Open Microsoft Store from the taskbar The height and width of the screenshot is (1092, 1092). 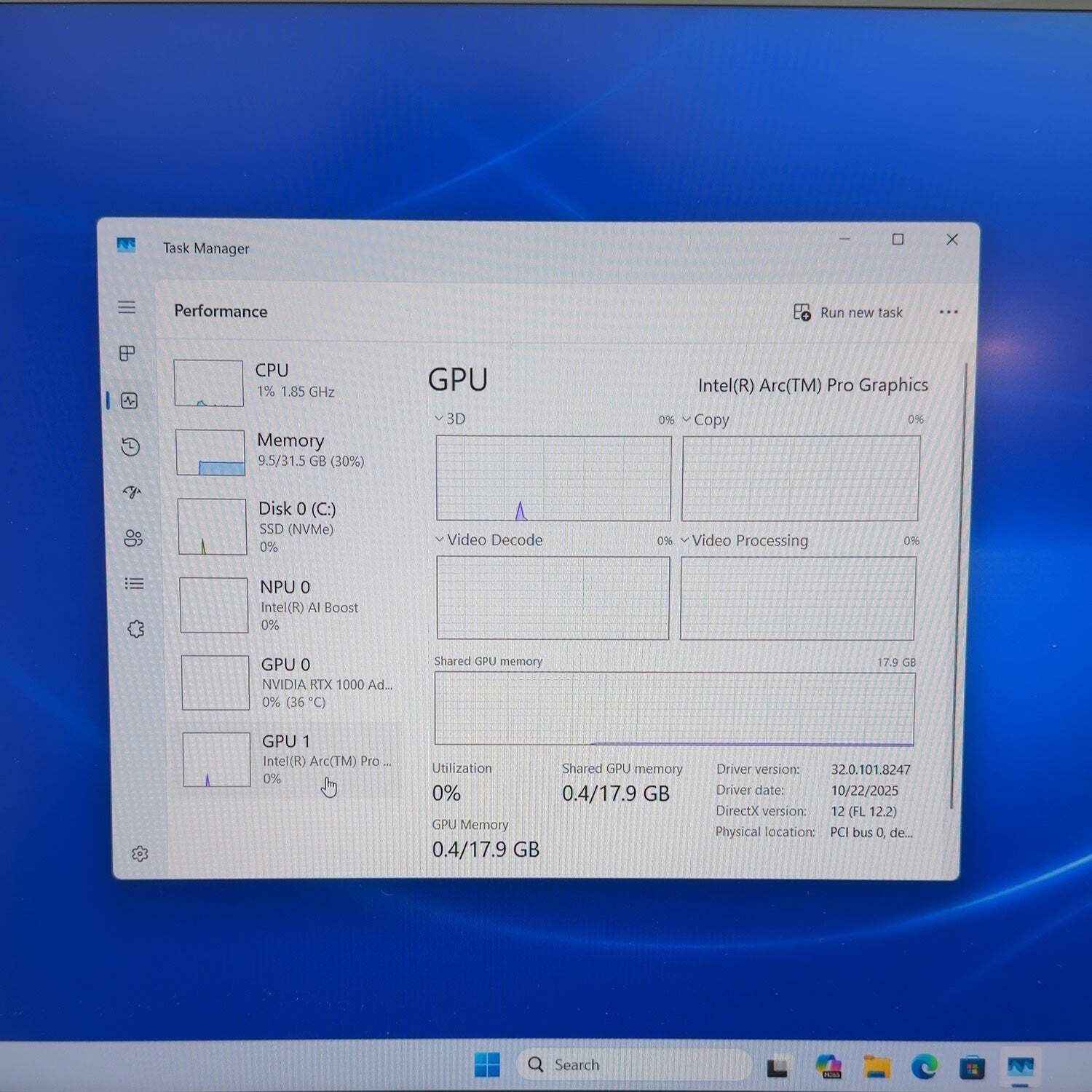(972, 1068)
